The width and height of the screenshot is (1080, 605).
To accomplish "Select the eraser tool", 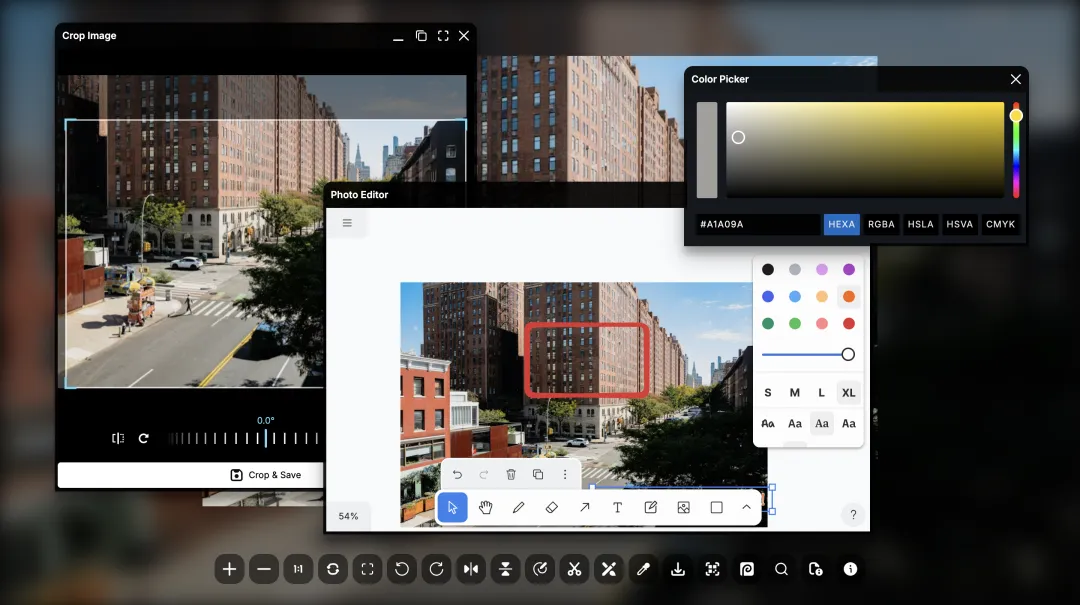I will point(552,508).
